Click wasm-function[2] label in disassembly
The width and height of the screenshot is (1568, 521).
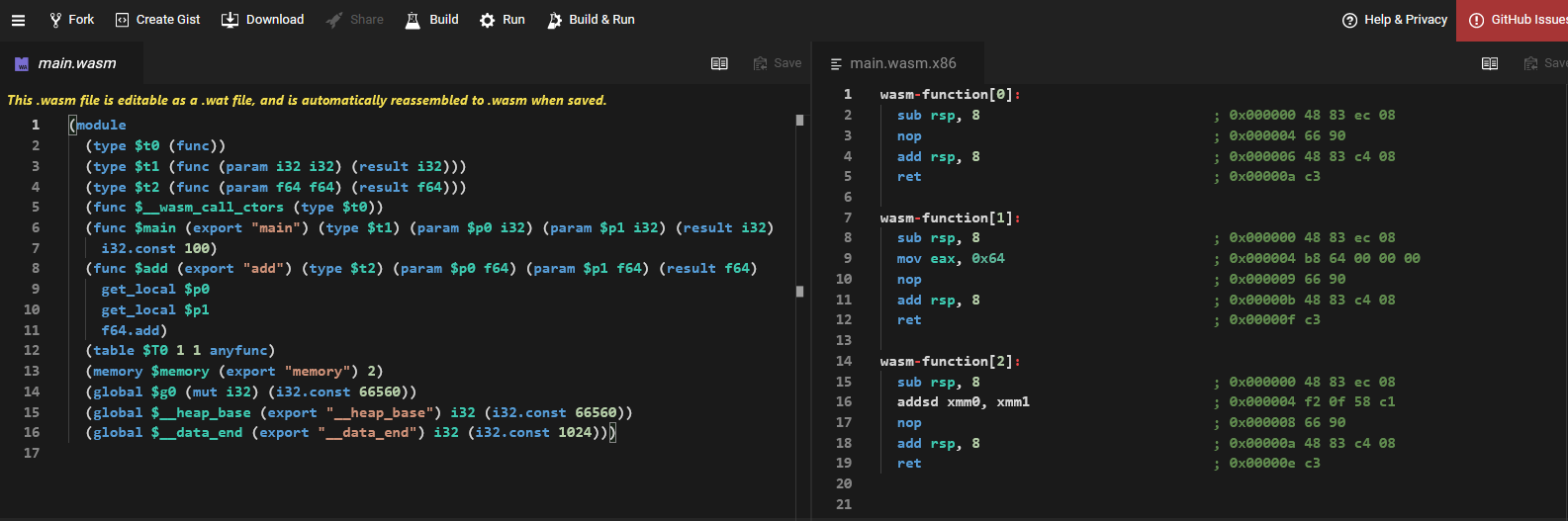click(x=949, y=362)
